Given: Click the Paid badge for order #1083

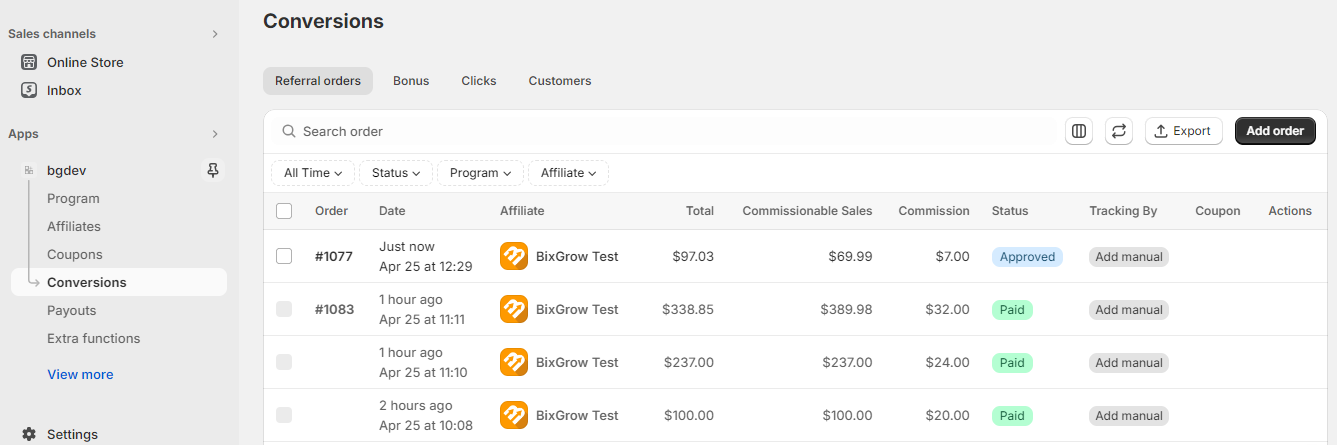Looking at the screenshot, I should [1012, 310].
